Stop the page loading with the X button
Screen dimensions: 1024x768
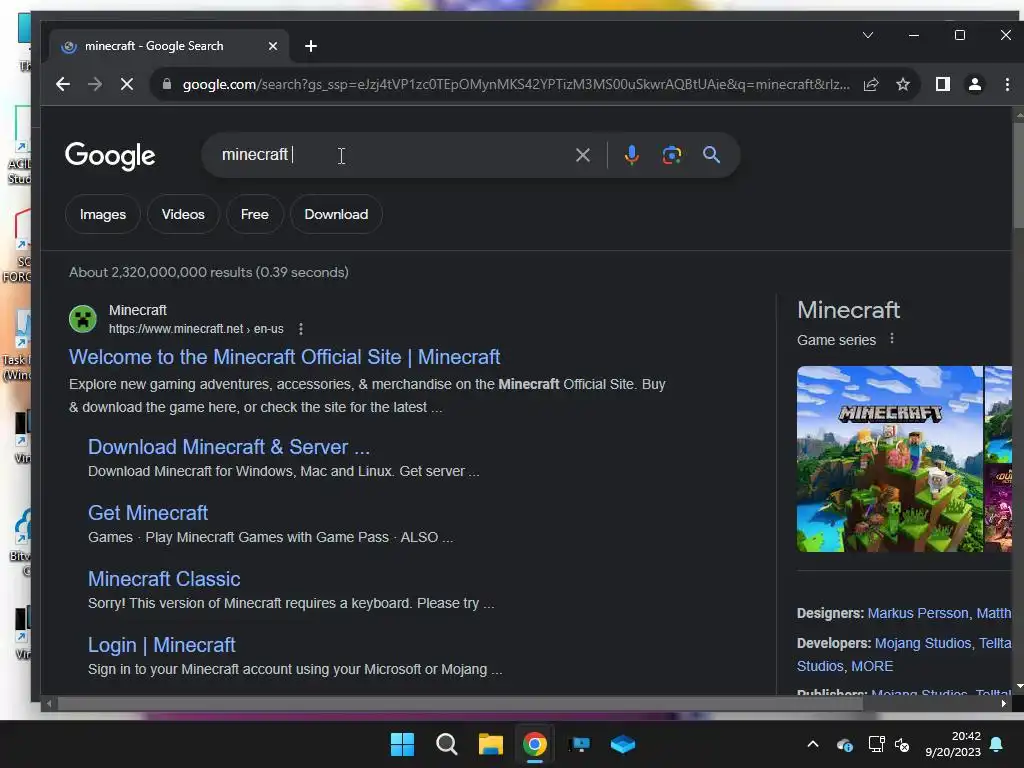click(x=127, y=84)
